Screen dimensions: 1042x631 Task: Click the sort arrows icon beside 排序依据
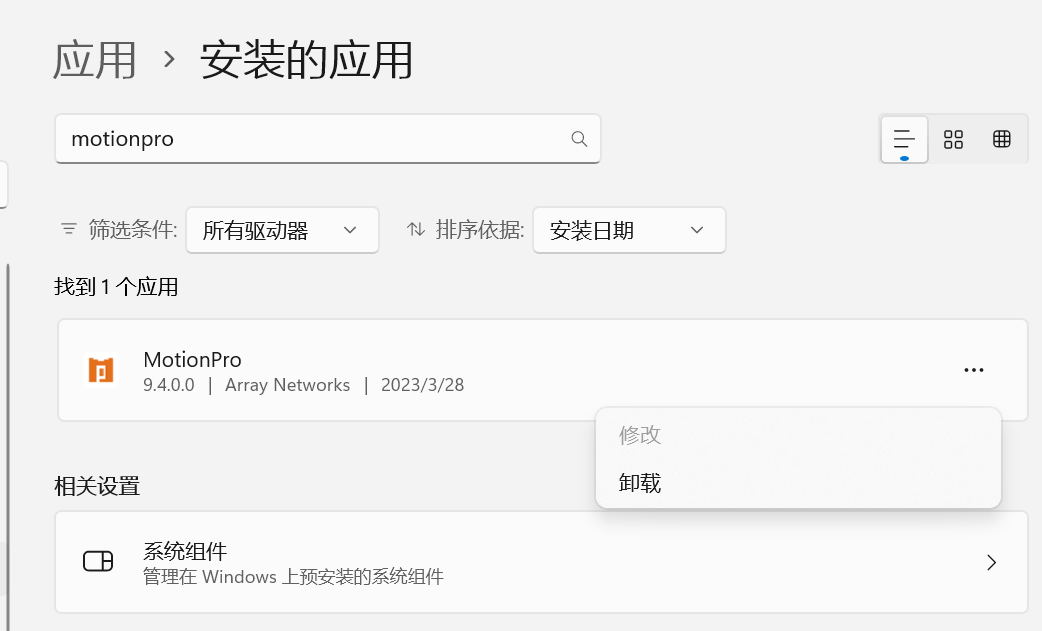416,229
